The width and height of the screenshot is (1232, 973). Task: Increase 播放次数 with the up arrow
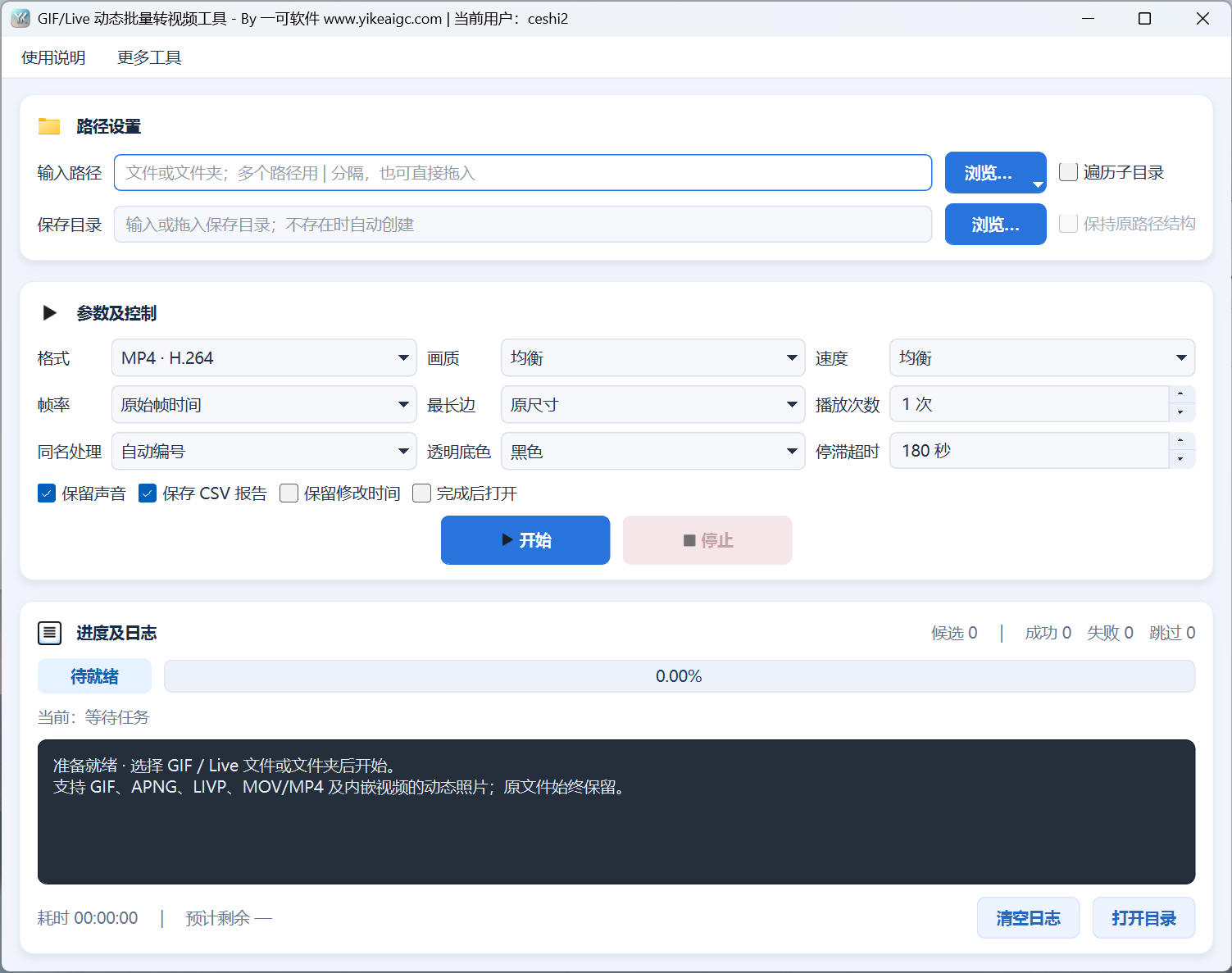click(x=1181, y=395)
